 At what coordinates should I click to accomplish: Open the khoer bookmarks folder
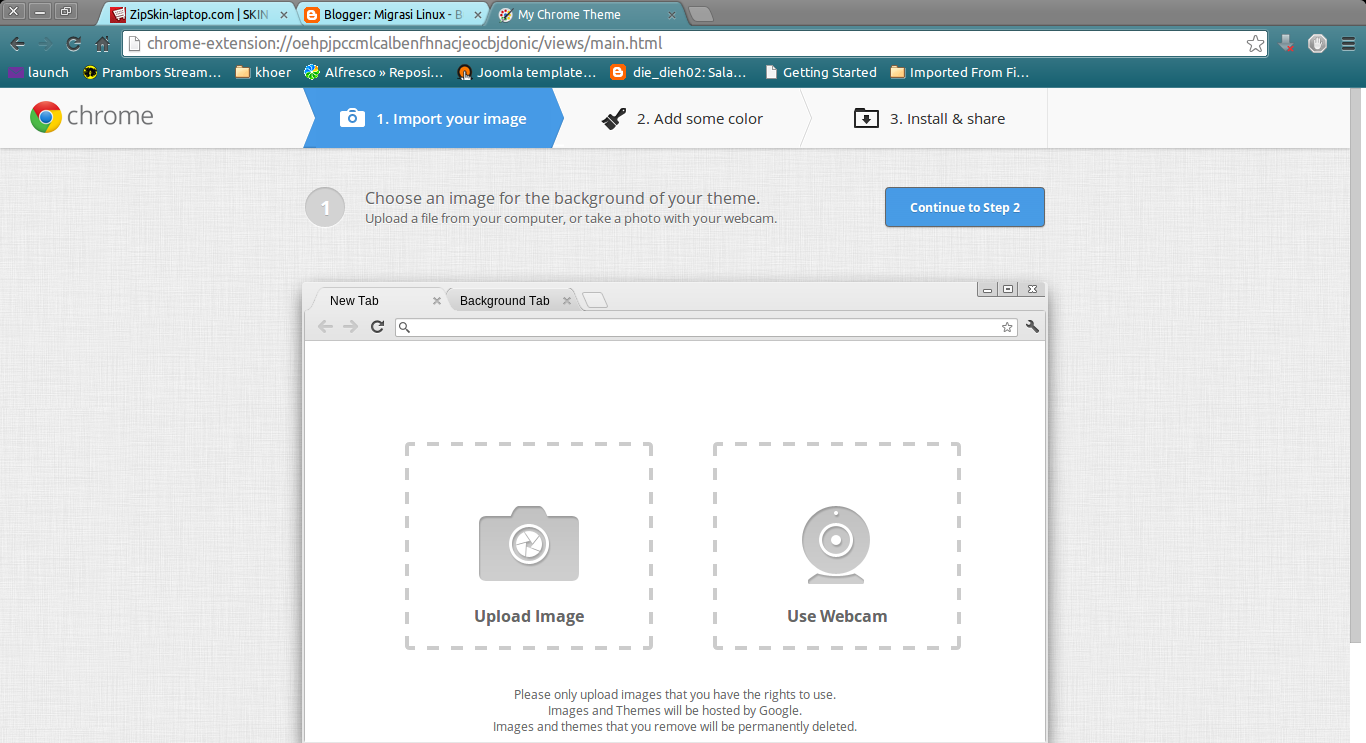[x=263, y=72]
